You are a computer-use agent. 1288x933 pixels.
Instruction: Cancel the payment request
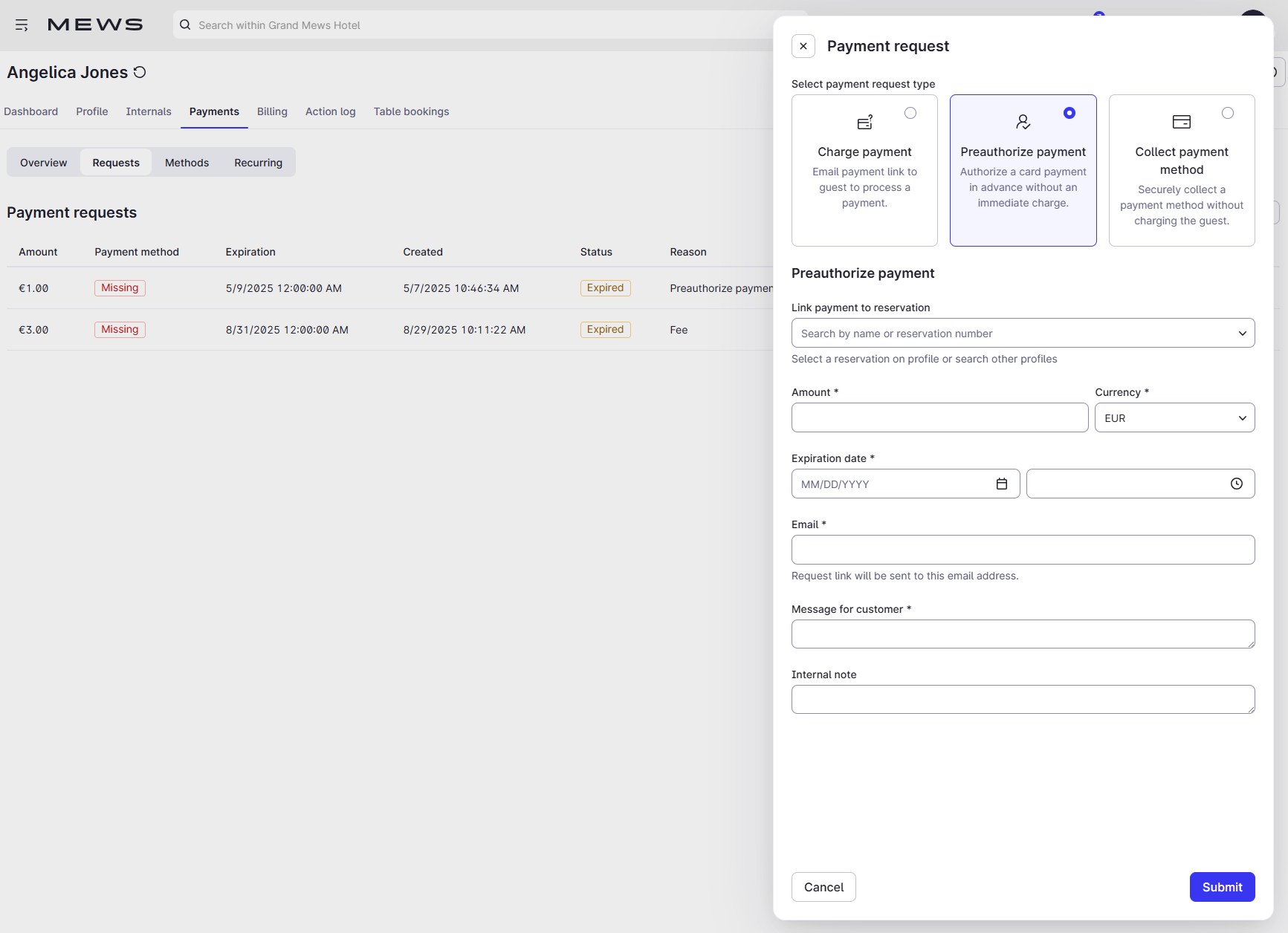tap(823, 887)
